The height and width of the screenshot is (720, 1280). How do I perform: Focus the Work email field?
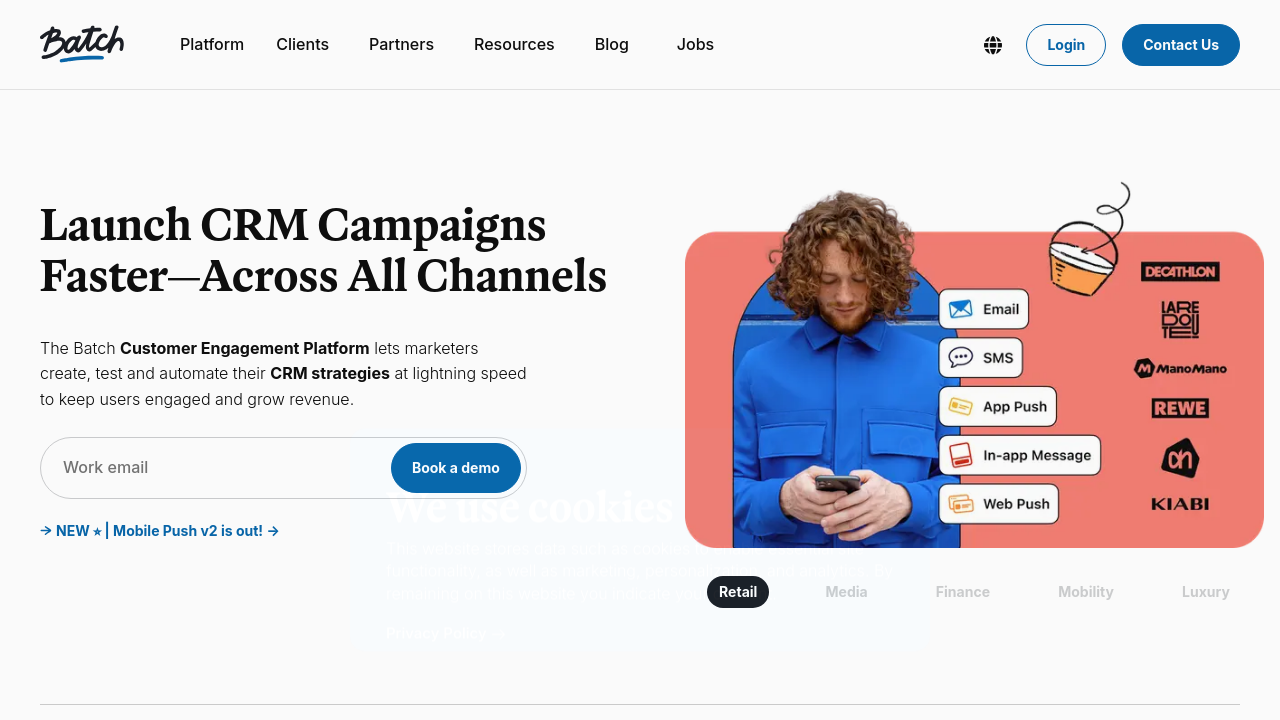[215, 468]
